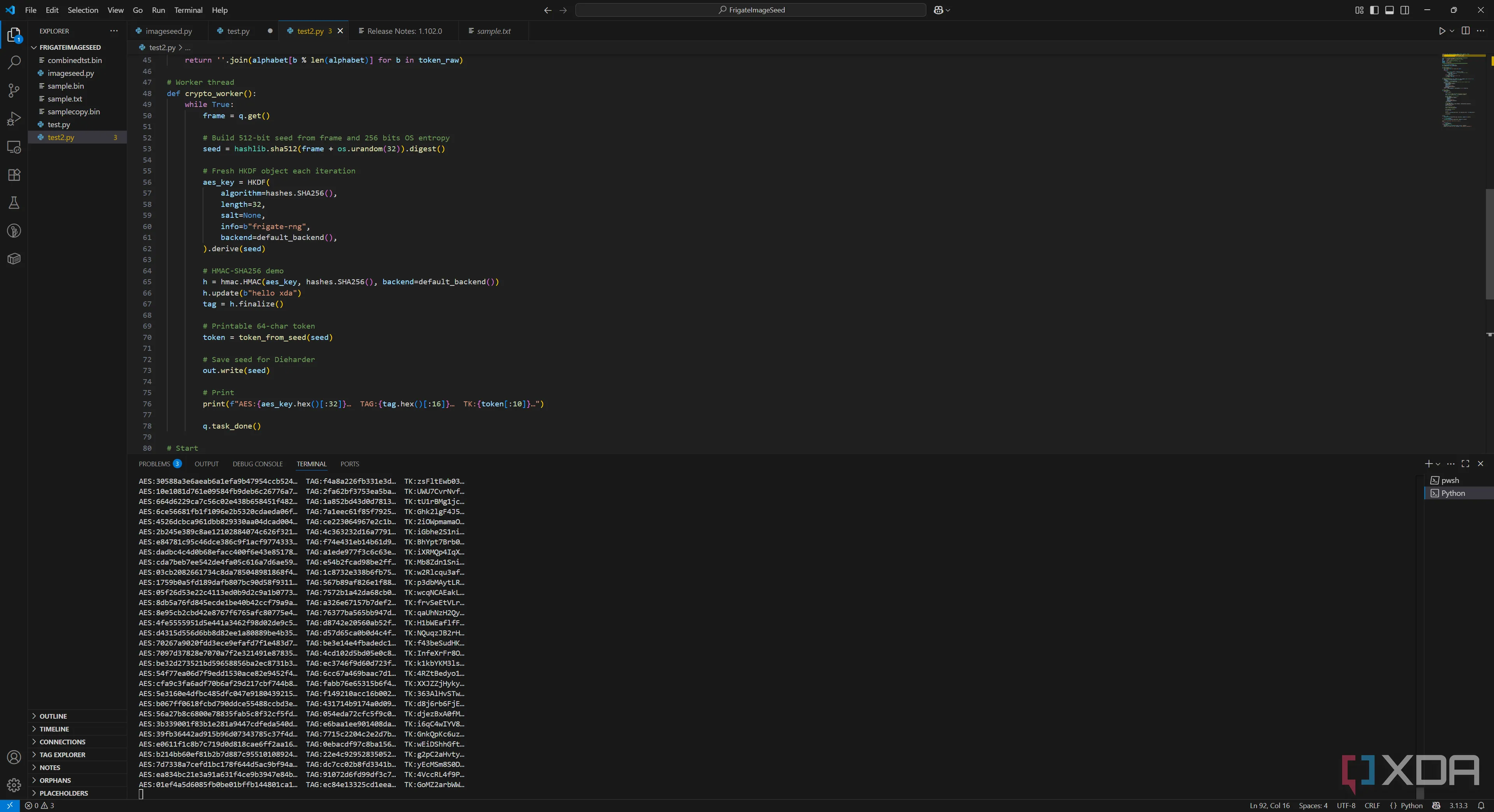Open the Explorer view in activity bar
This screenshot has width=1494, height=812.
14,35
